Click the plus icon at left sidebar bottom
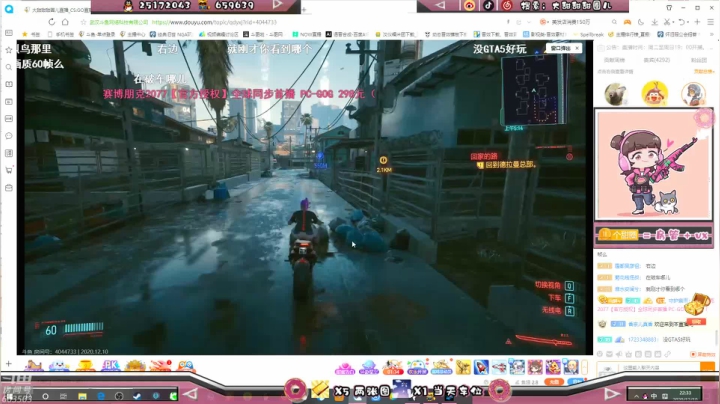The height and width of the screenshot is (404, 720). coord(9,364)
